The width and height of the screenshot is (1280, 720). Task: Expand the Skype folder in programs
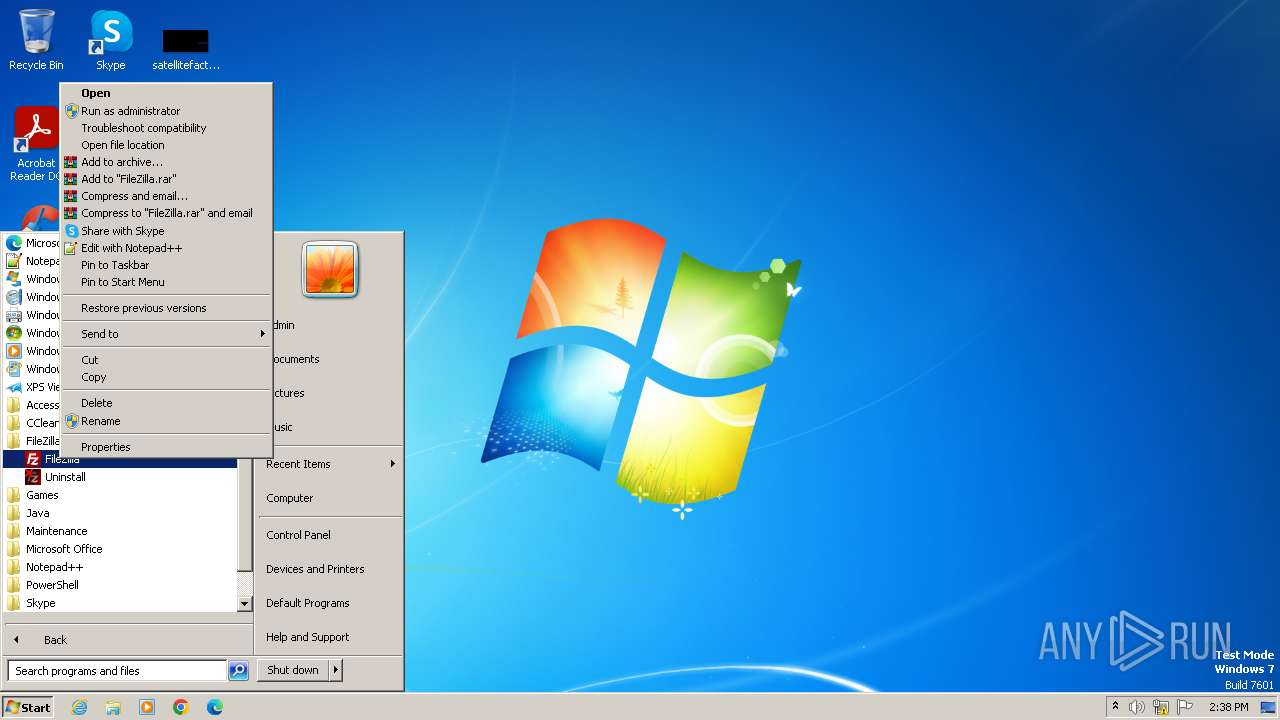(120, 603)
